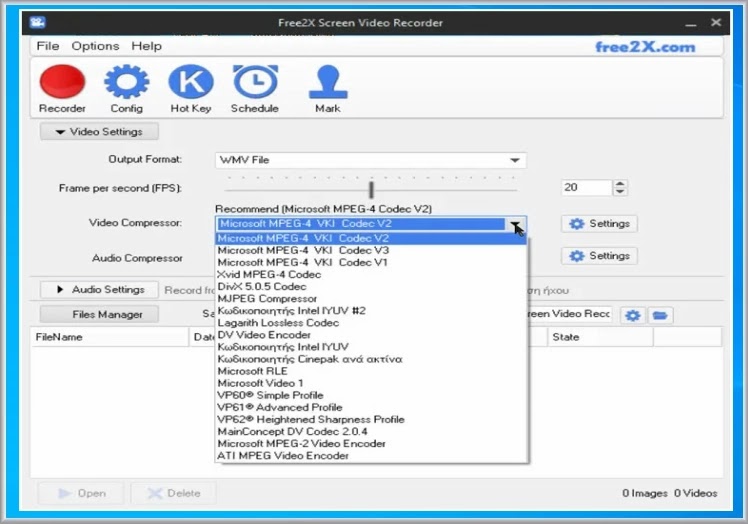The image size is (748, 524).
Task: Collapse the Video Settings section
Action: [x=99, y=132]
